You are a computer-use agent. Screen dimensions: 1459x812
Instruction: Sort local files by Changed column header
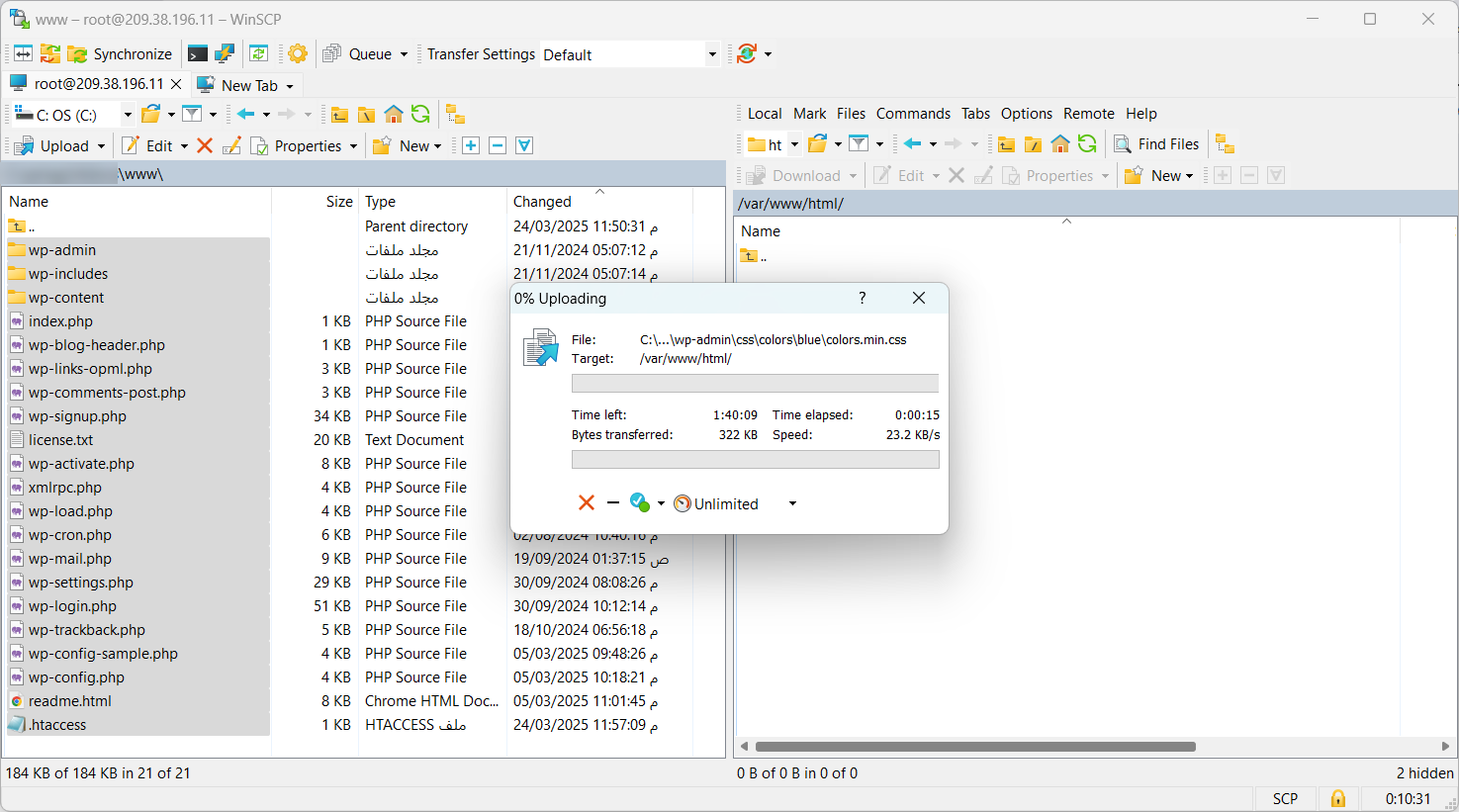click(x=599, y=201)
